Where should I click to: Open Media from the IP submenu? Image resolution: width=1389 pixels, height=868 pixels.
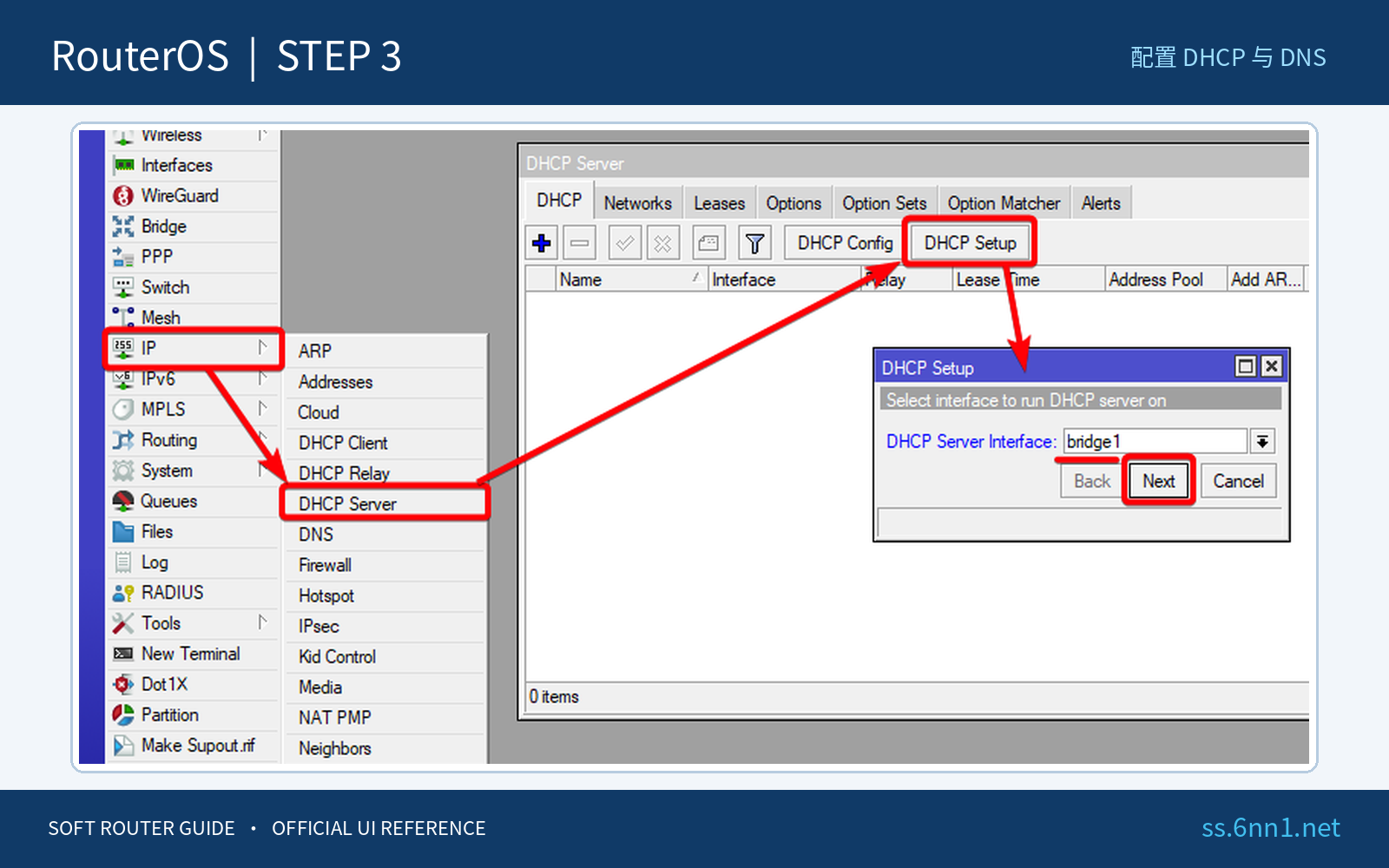pos(385,687)
